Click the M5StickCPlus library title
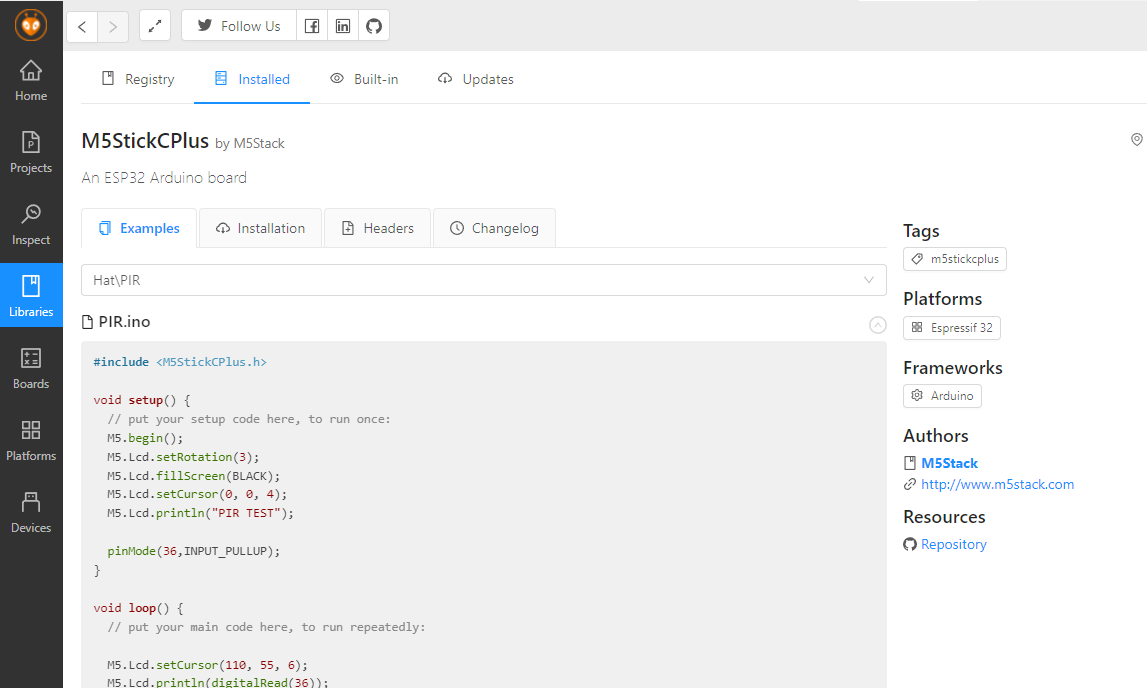Screen dimensions: 1147x688 coord(145,140)
